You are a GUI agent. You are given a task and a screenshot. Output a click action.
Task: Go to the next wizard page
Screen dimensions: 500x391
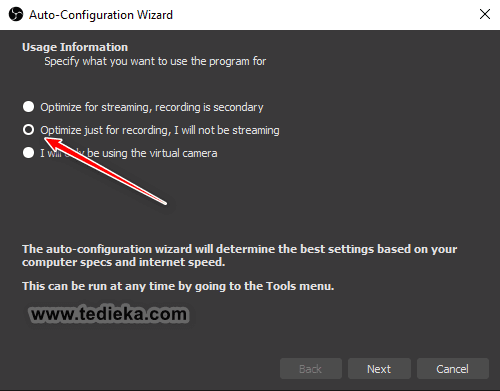click(x=379, y=369)
